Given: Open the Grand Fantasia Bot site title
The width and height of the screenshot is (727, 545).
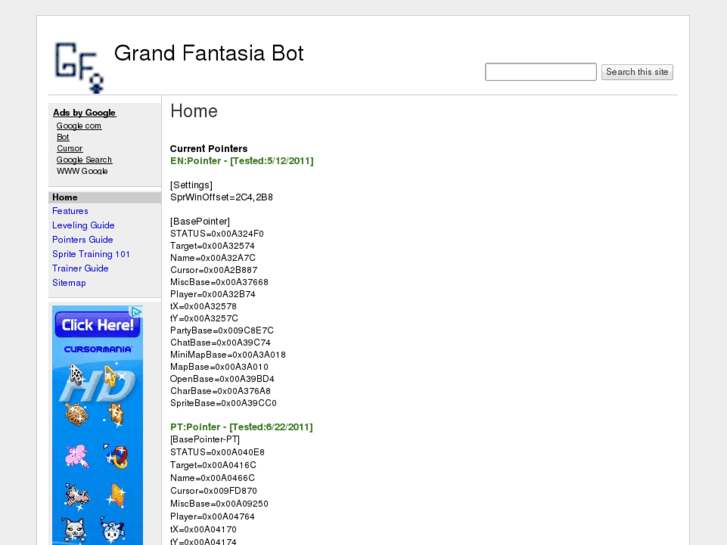Looking at the screenshot, I should pos(209,53).
